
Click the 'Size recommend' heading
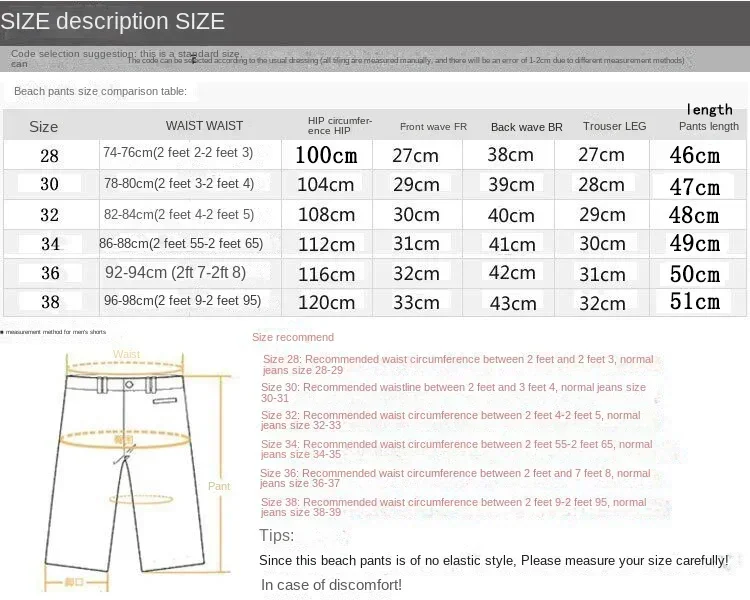[x=293, y=337]
